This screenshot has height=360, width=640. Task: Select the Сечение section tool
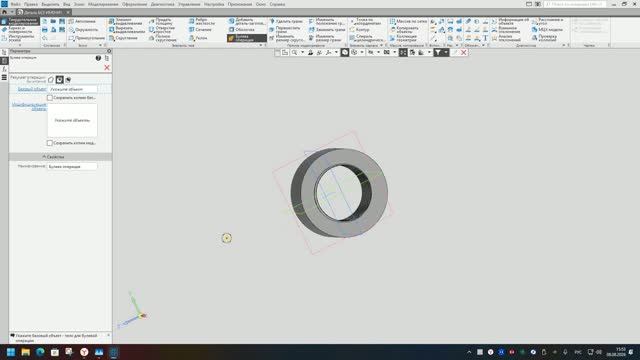tap(200, 29)
